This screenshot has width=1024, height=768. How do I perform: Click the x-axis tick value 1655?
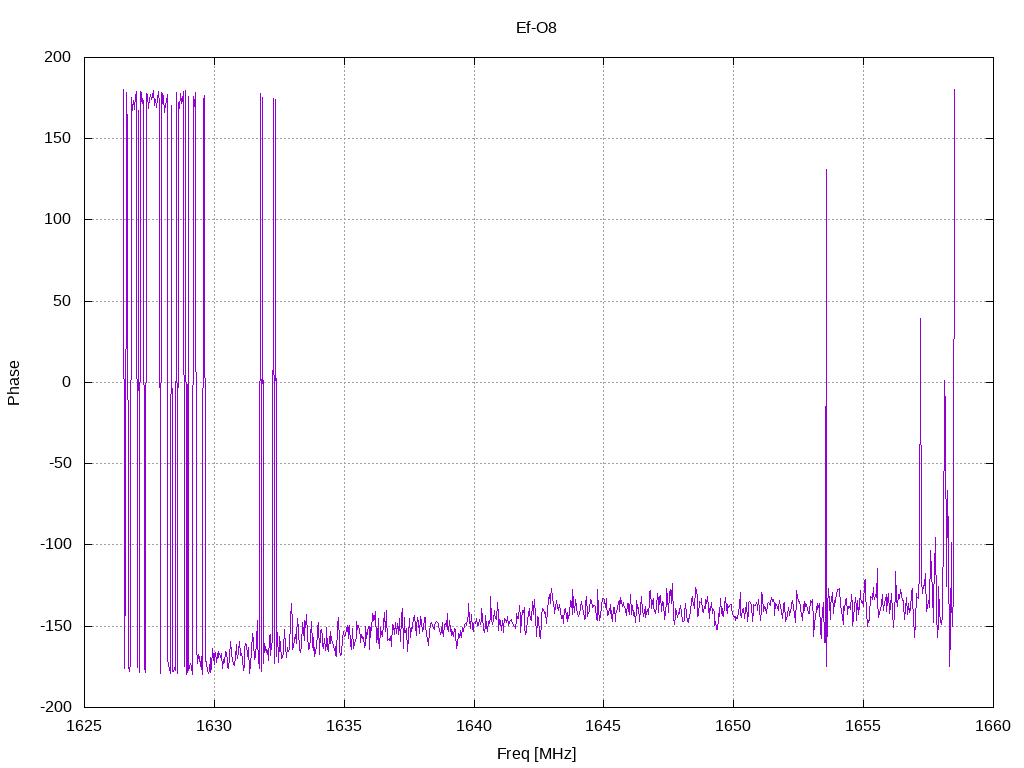(x=863, y=726)
